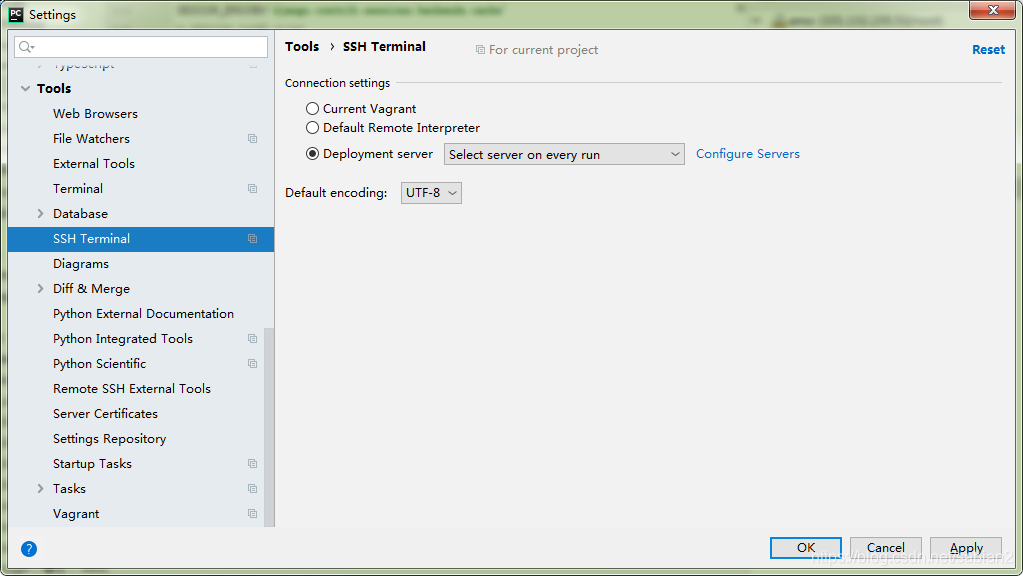Go to External Tools settings
This screenshot has width=1023, height=576.
click(94, 164)
